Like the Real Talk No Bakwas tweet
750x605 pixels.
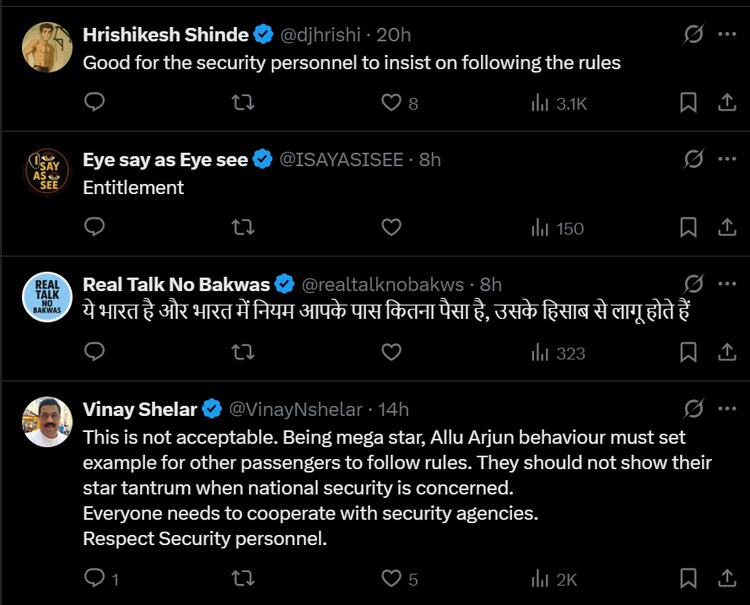coord(393,352)
